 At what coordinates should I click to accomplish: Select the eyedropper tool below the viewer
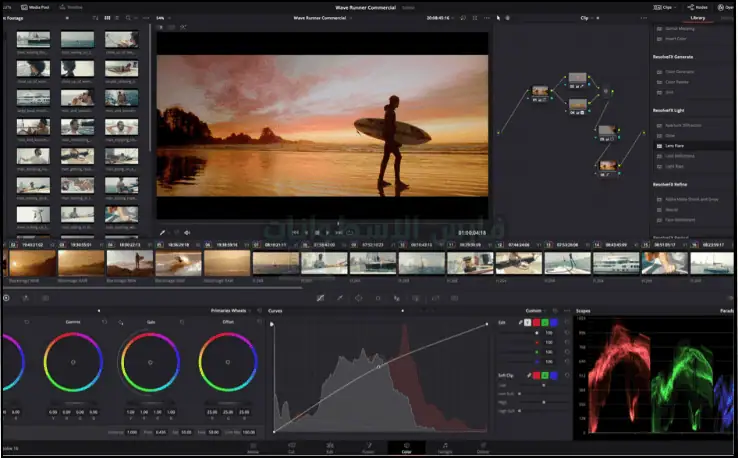[163, 232]
